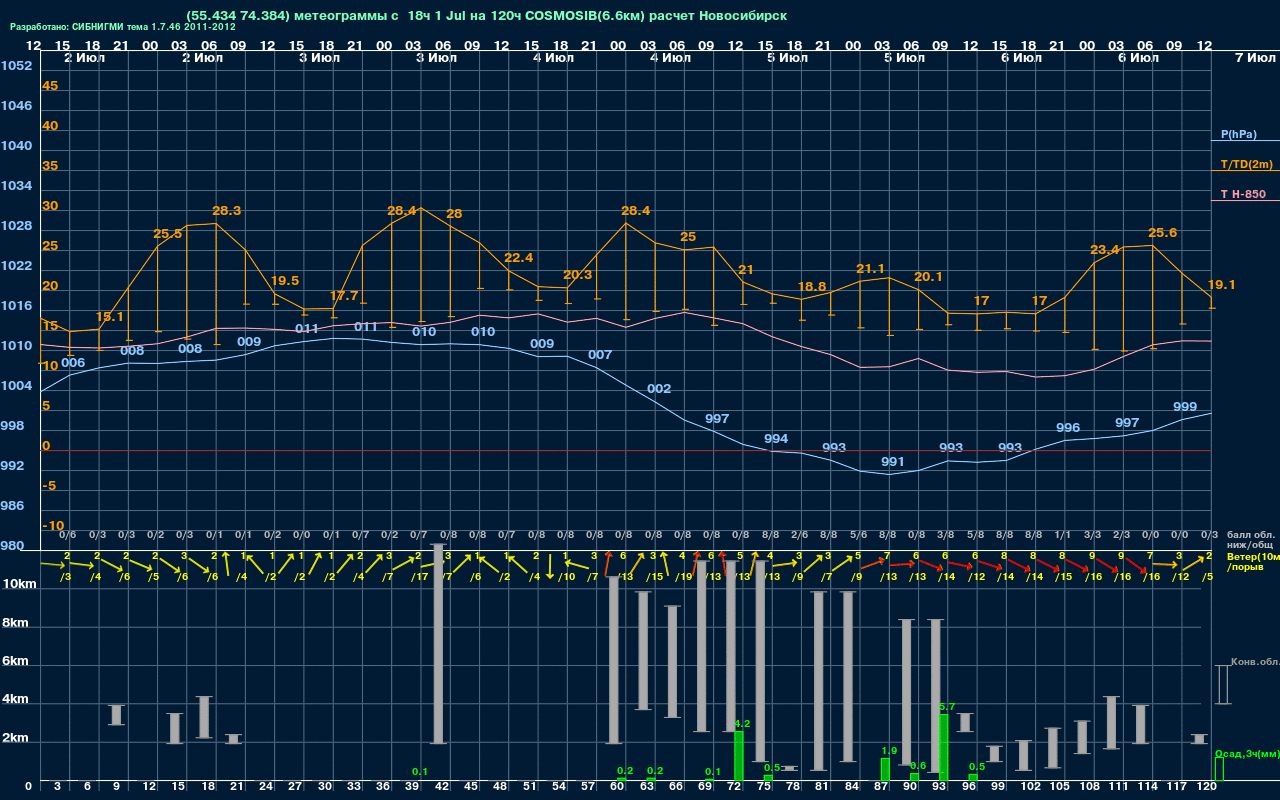Click the green precipitation bar at hour 72
Image resolution: width=1280 pixels, height=800 pixels.
tap(739, 756)
